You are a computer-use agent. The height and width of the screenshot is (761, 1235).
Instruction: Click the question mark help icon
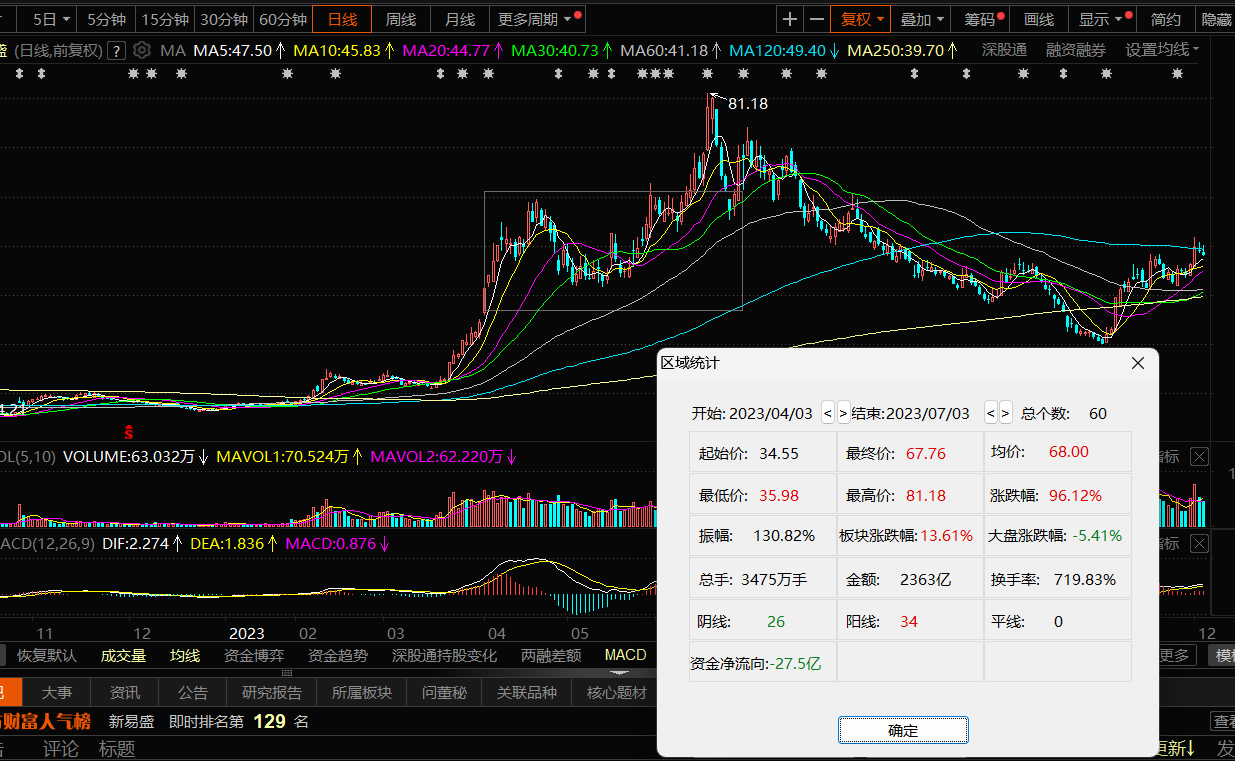[x=116, y=50]
